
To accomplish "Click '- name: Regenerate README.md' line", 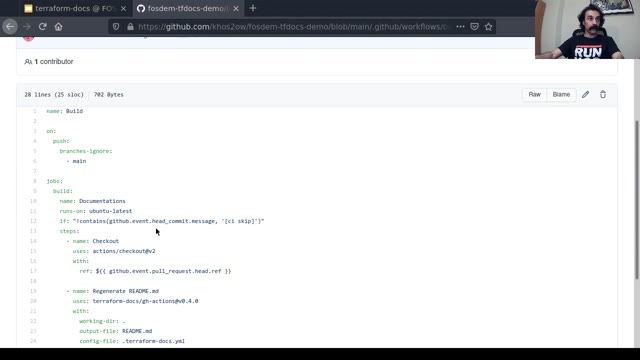I will [x=113, y=291].
